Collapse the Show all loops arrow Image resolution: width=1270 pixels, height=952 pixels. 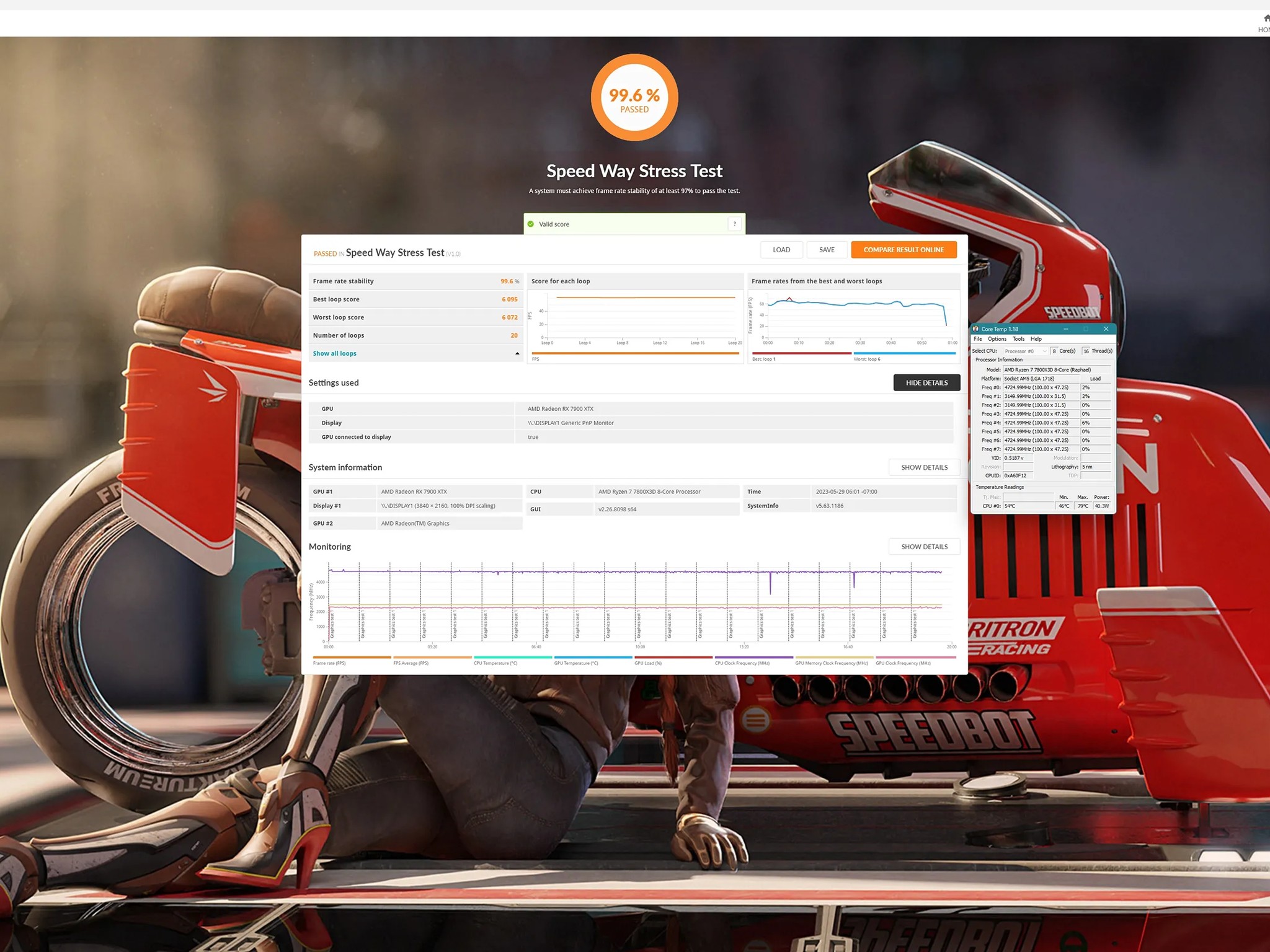click(x=517, y=353)
